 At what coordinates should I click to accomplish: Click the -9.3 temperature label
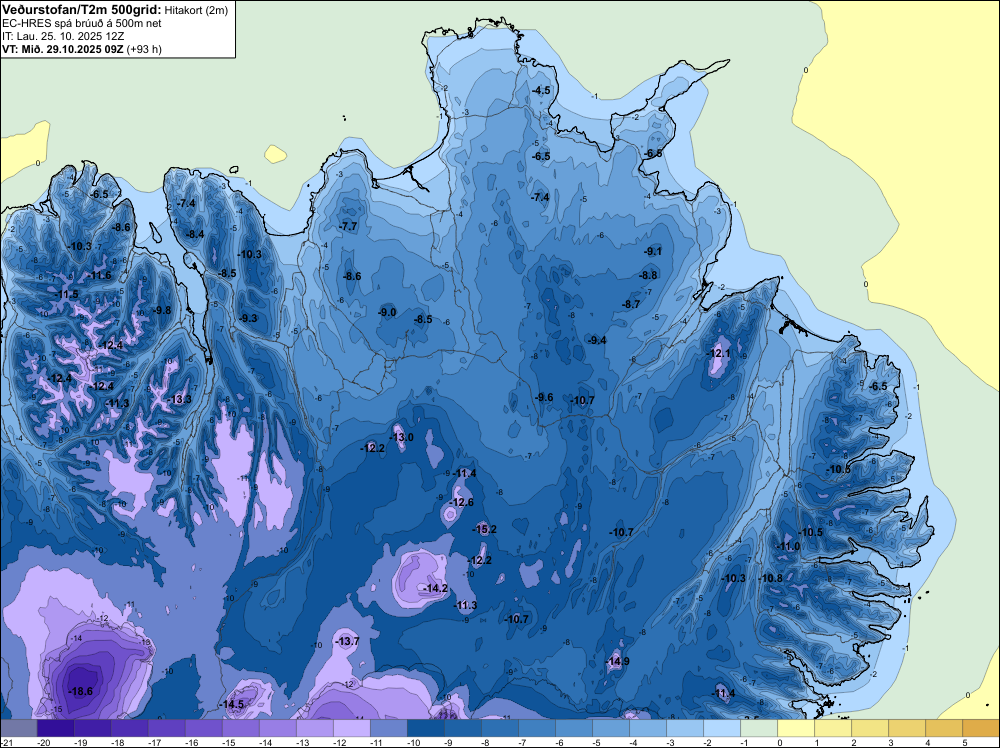(x=248, y=318)
